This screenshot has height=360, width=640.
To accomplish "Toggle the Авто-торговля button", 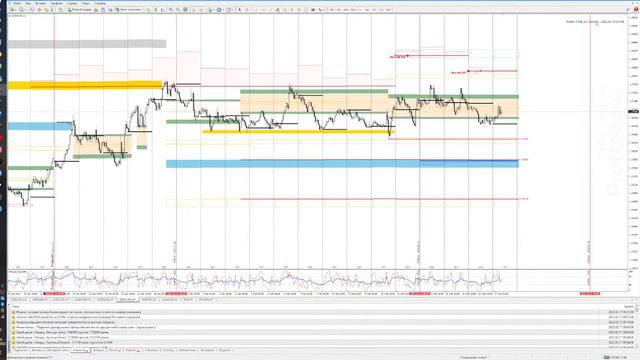I will [128, 9].
